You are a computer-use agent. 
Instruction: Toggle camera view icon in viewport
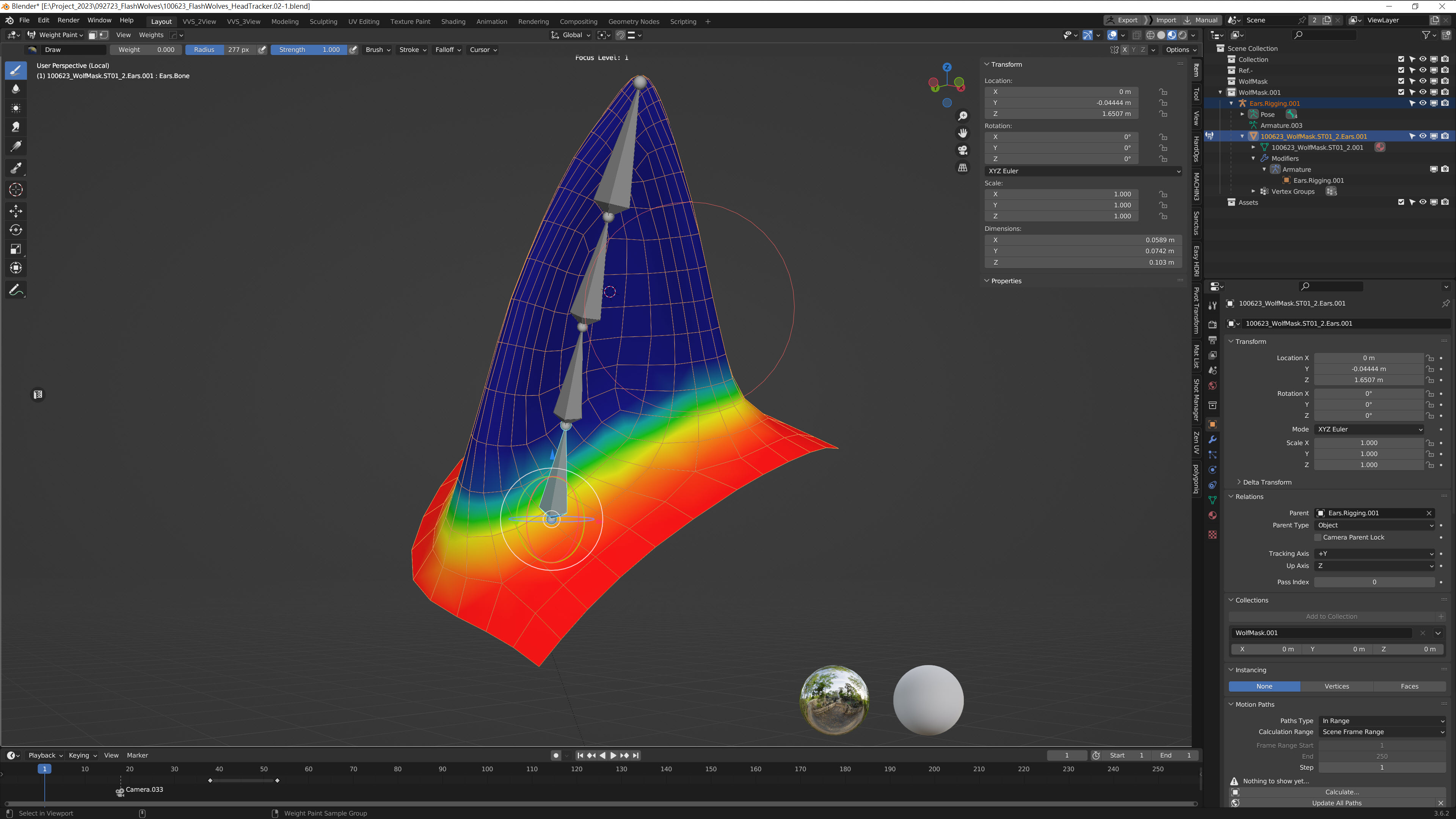click(x=963, y=151)
